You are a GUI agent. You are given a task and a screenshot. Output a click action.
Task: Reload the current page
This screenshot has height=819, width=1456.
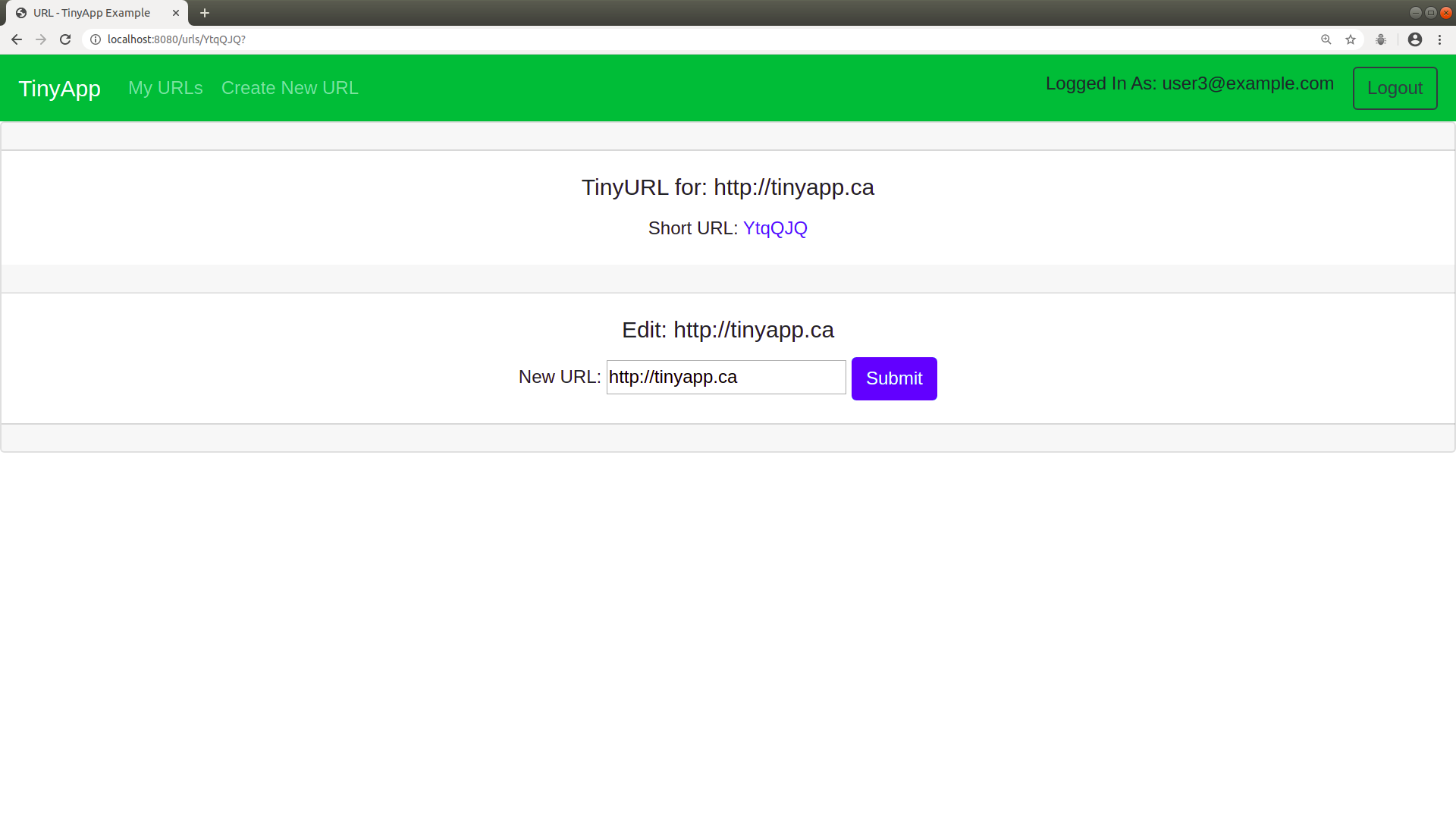coord(65,39)
